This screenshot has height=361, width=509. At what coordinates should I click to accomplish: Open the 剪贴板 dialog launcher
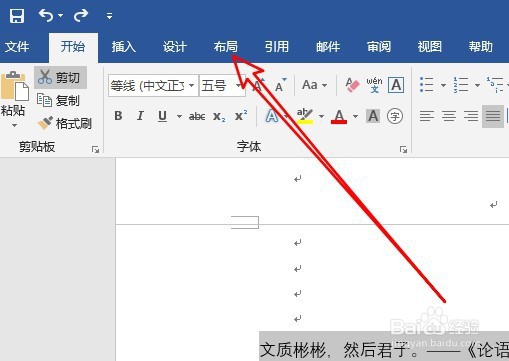[x=96, y=150]
